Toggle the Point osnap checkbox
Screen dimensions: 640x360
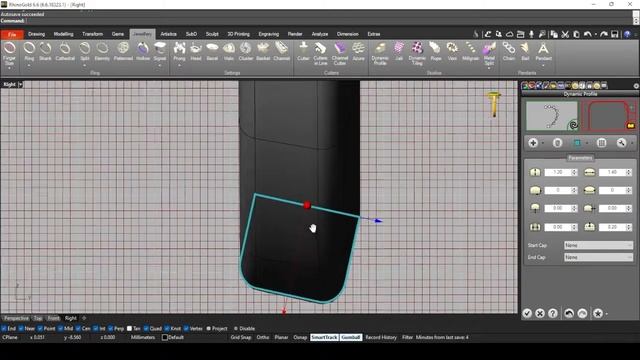tap(40, 328)
